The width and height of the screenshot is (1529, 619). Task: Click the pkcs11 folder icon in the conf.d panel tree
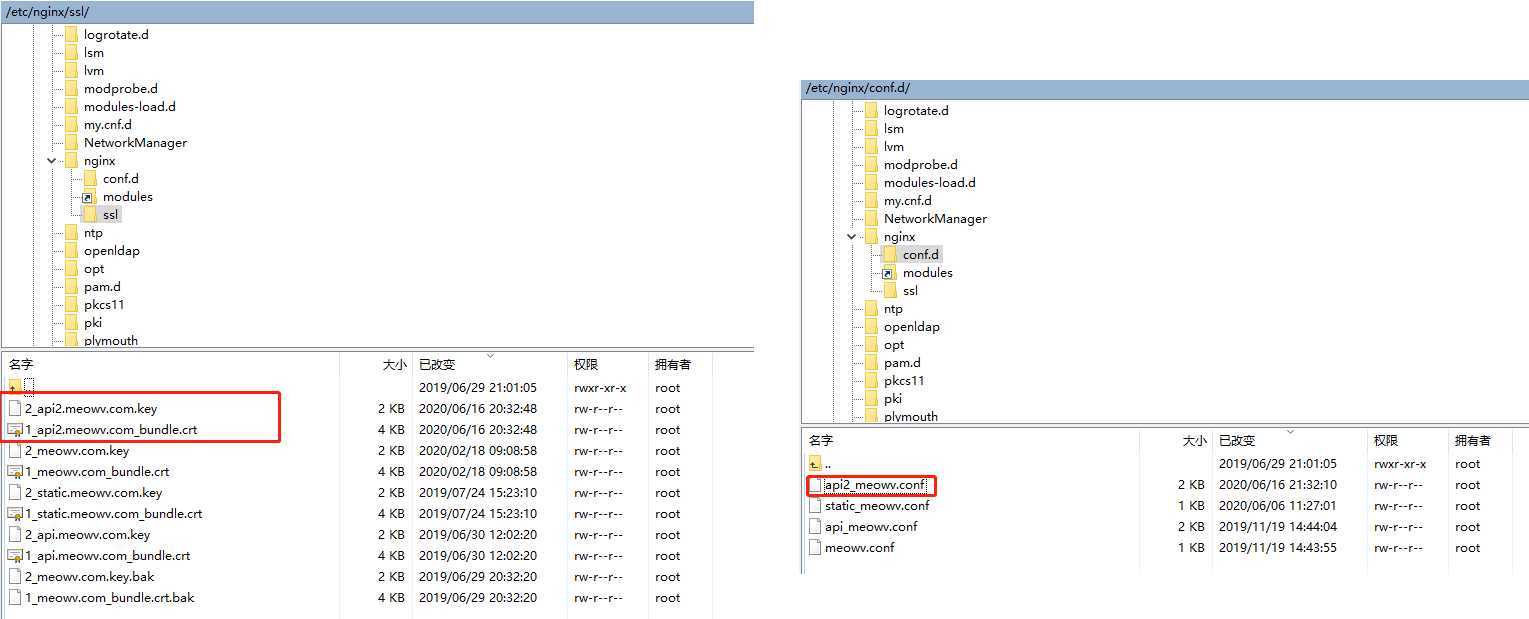(871, 381)
